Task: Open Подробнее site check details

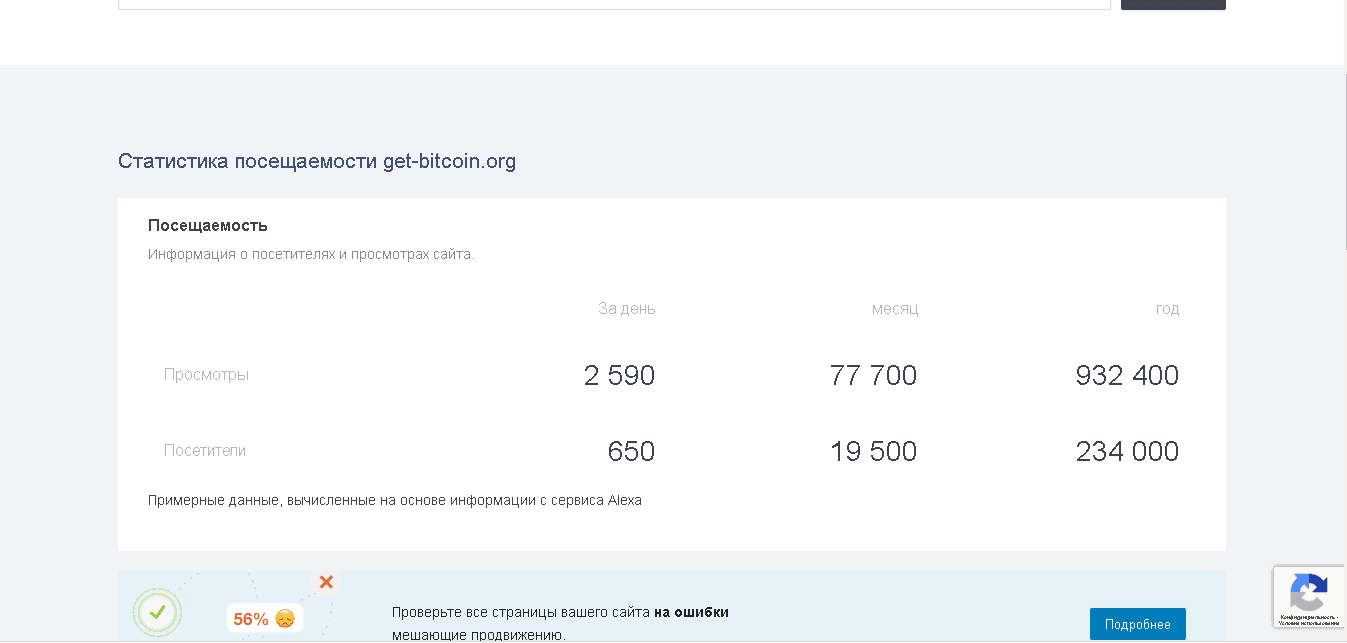Action: point(1138,623)
